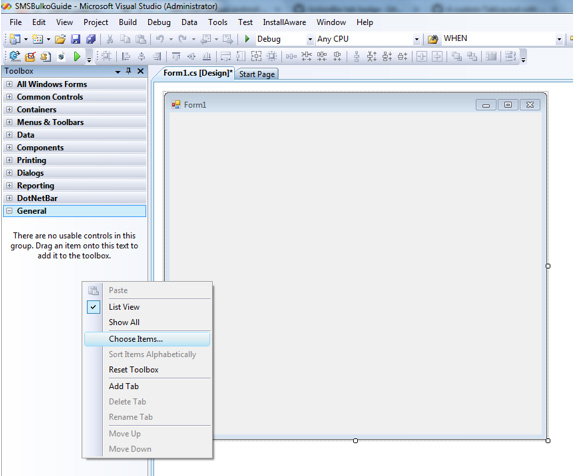This screenshot has height=476, width=574.
Task: Expand the Components toolbox group
Action: [x=10, y=148]
